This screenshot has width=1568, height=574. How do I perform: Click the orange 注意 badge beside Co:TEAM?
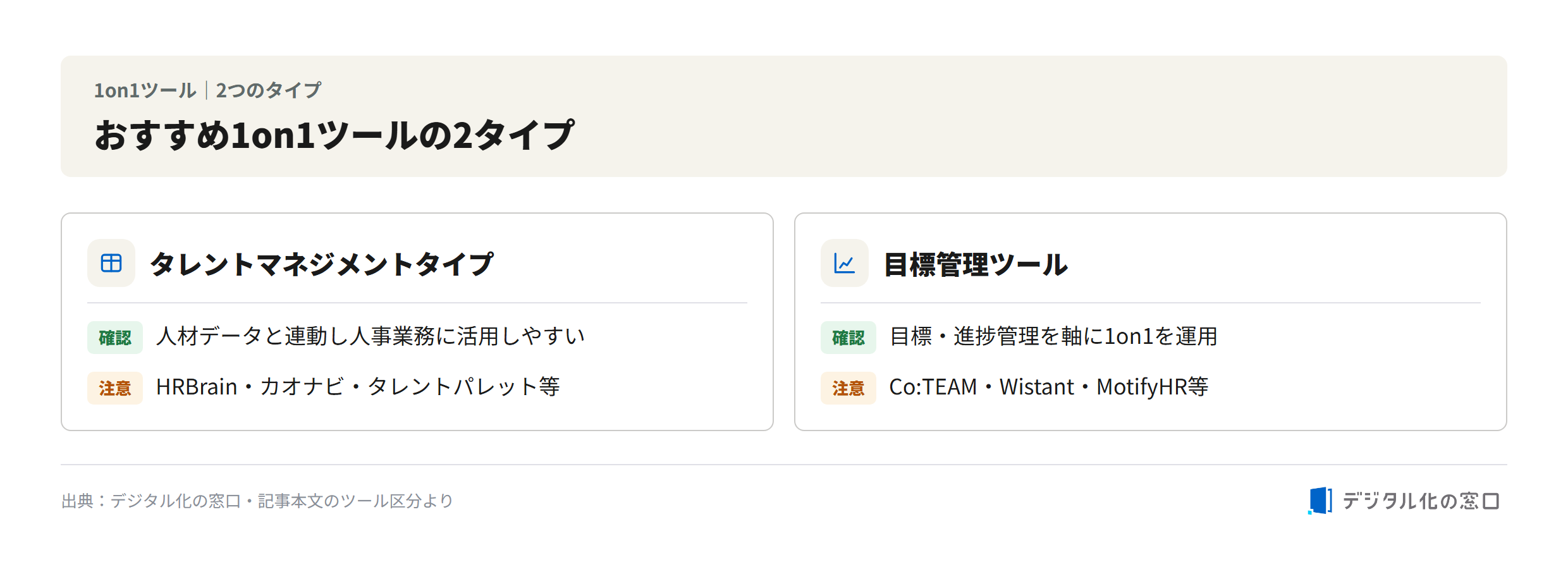(x=848, y=388)
